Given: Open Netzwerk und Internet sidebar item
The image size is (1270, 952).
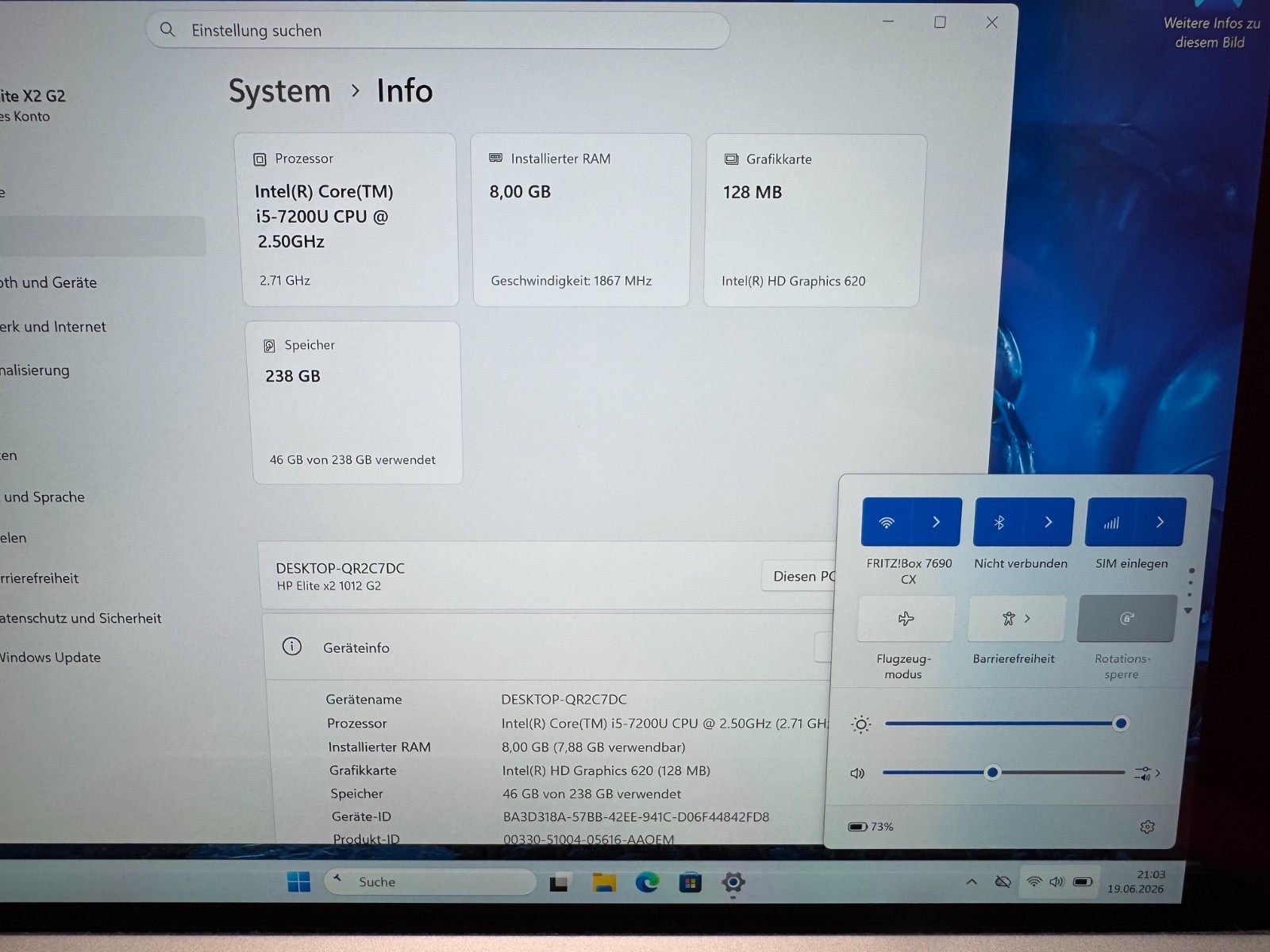Looking at the screenshot, I should coord(53,327).
